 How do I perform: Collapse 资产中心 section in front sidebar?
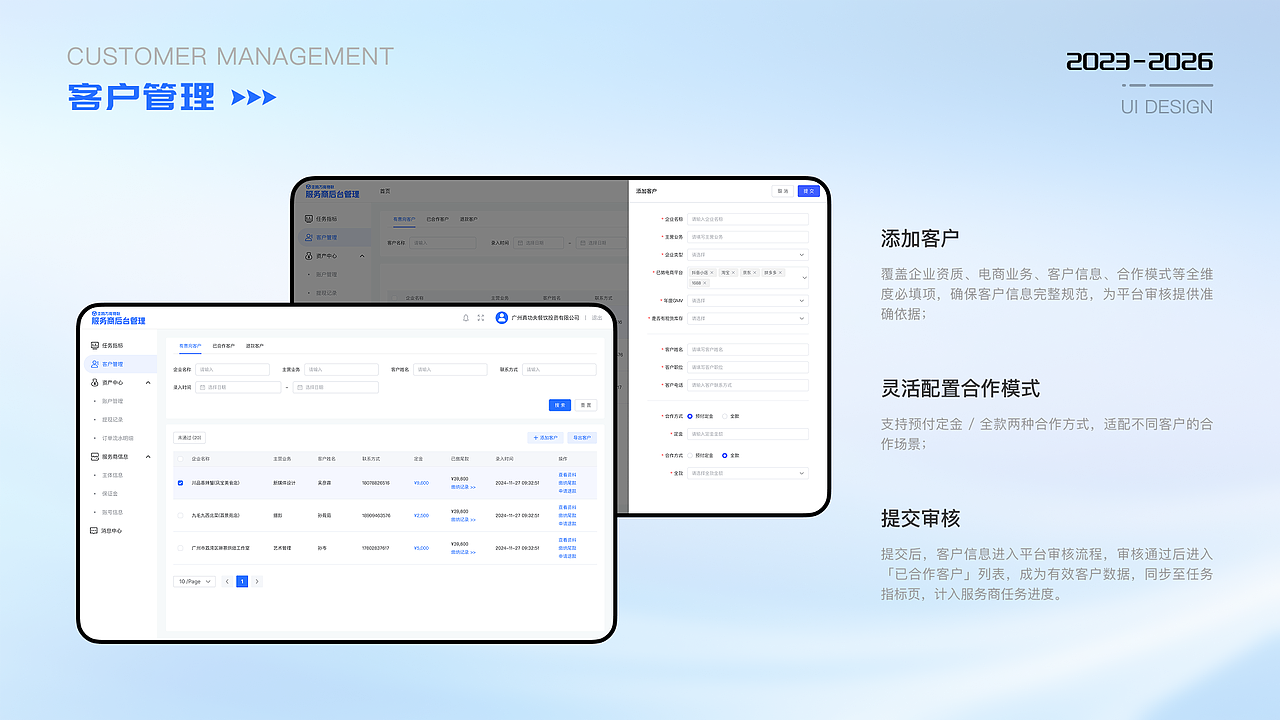coord(148,382)
